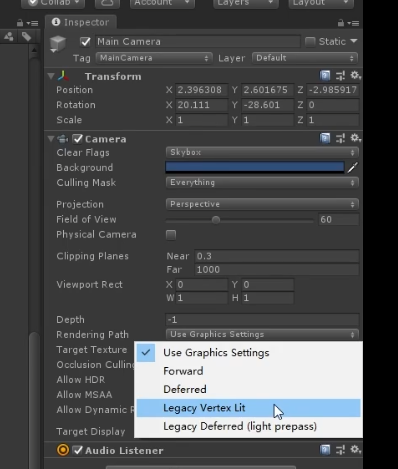398x469 pixels.
Task: Click the tag label filter icon
Action: pos(27,36)
